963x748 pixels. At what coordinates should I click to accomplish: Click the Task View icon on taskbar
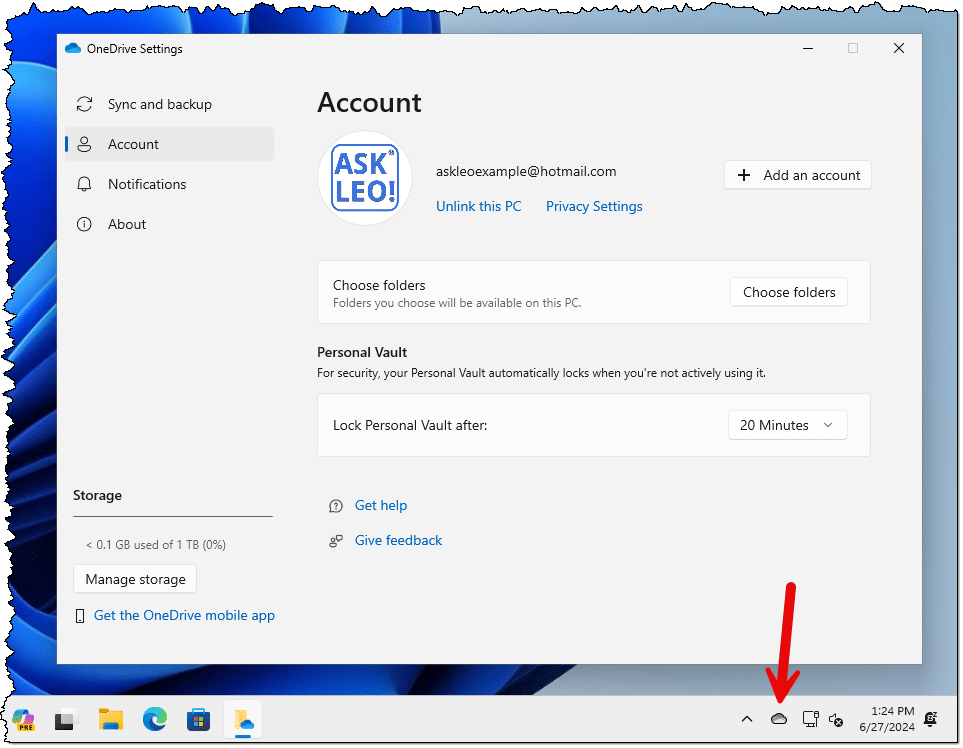click(x=66, y=719)
